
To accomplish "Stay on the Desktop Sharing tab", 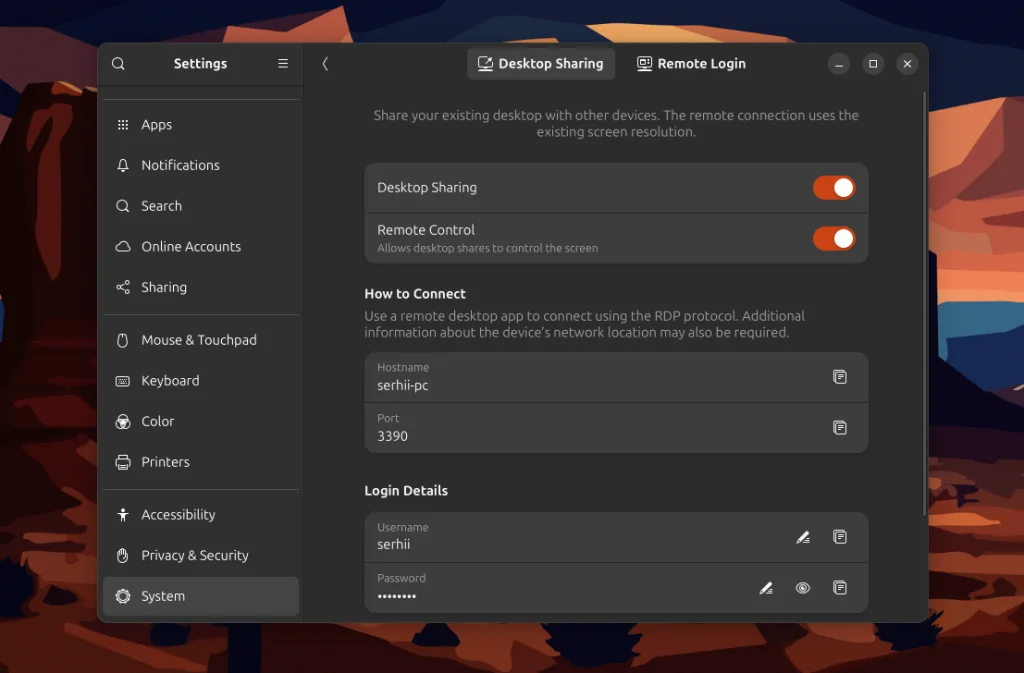I will click(x=541, y=63).
